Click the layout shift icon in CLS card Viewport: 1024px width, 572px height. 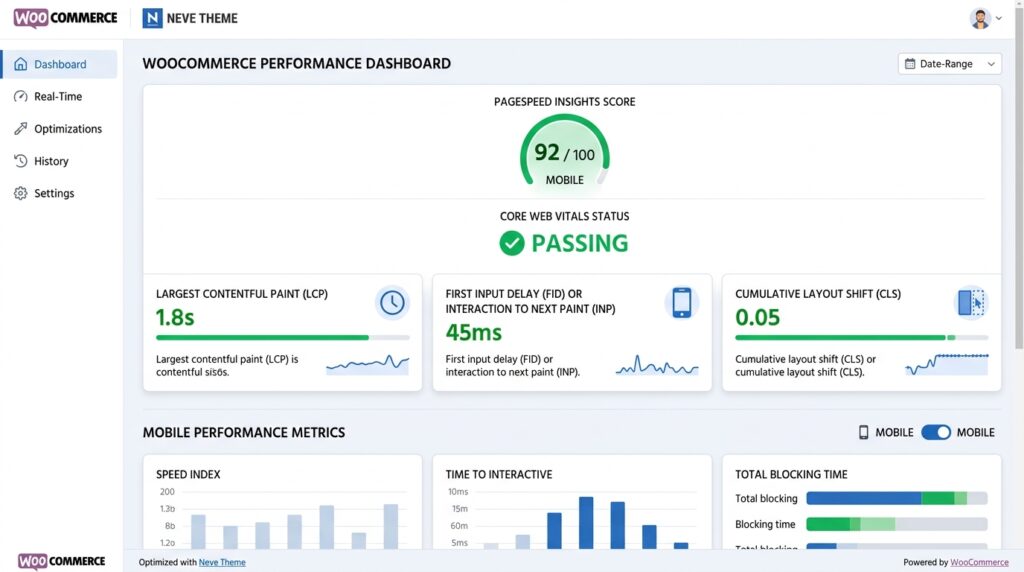(970, 302)
